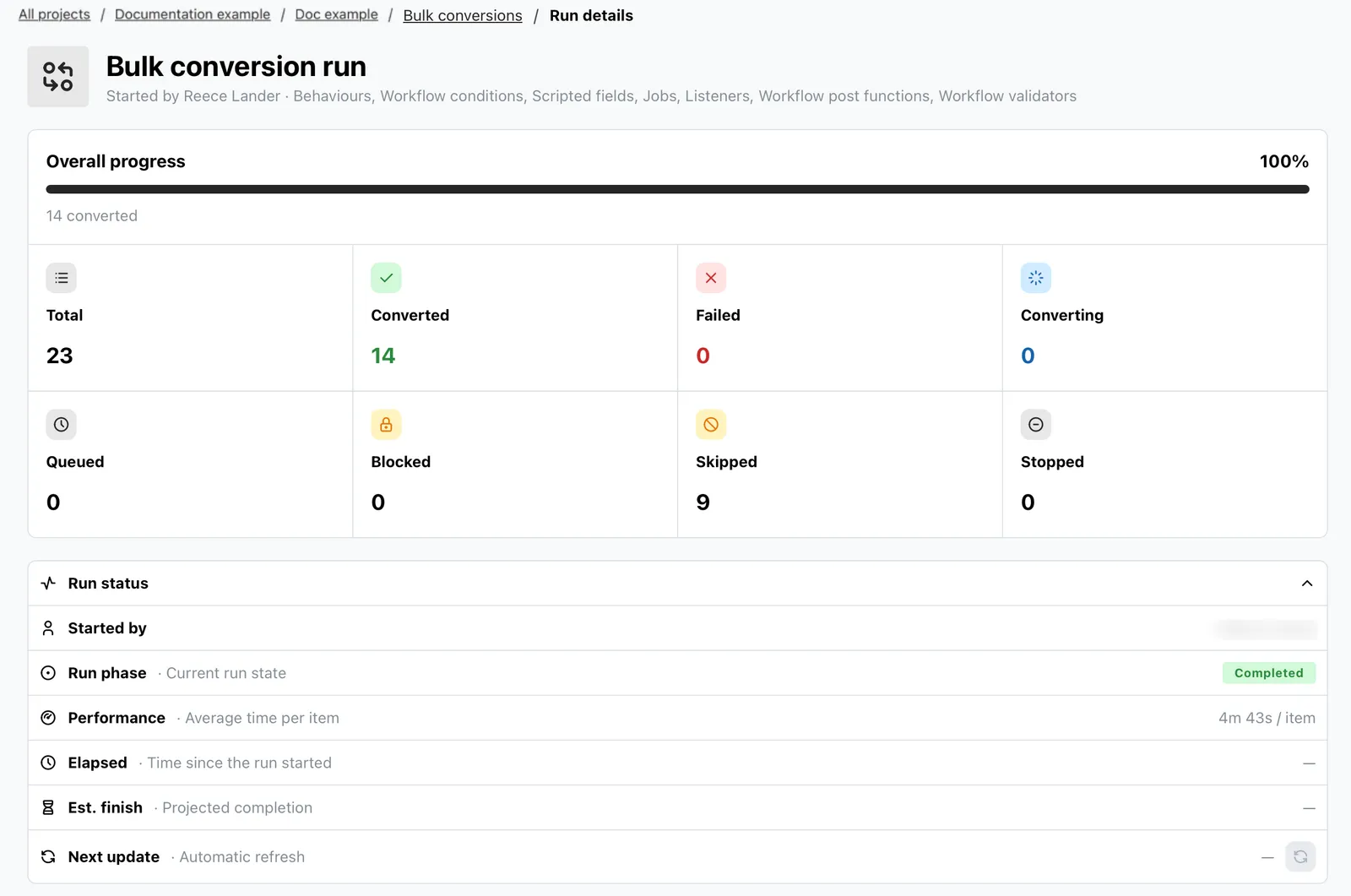
Task: Click the Stopped circle-minus icon
Action: point(1036,425)
